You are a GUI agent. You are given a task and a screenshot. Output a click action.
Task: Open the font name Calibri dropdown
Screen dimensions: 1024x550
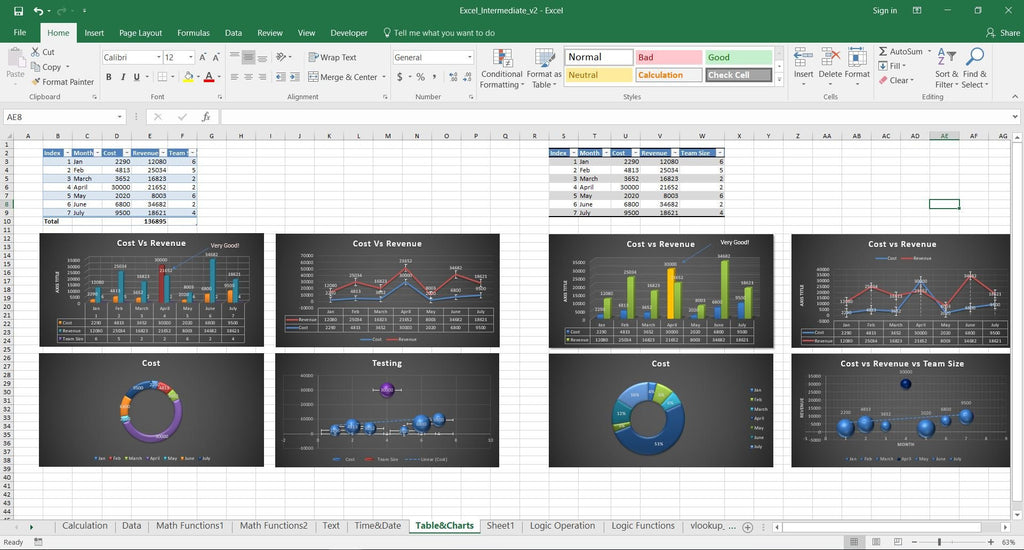[x=159, y=57]
